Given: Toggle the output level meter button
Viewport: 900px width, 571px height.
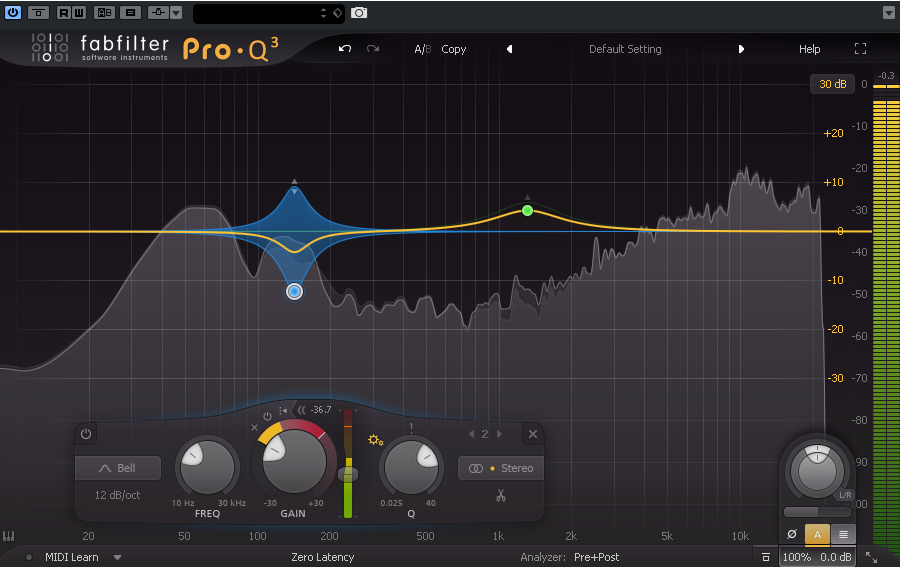Looking at the screenshot, I should (843, 534).
